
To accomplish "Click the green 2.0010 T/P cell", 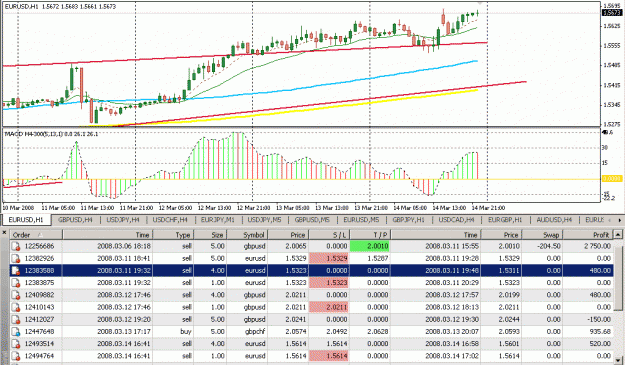I will pyautogui.click(x=370, y=246).
